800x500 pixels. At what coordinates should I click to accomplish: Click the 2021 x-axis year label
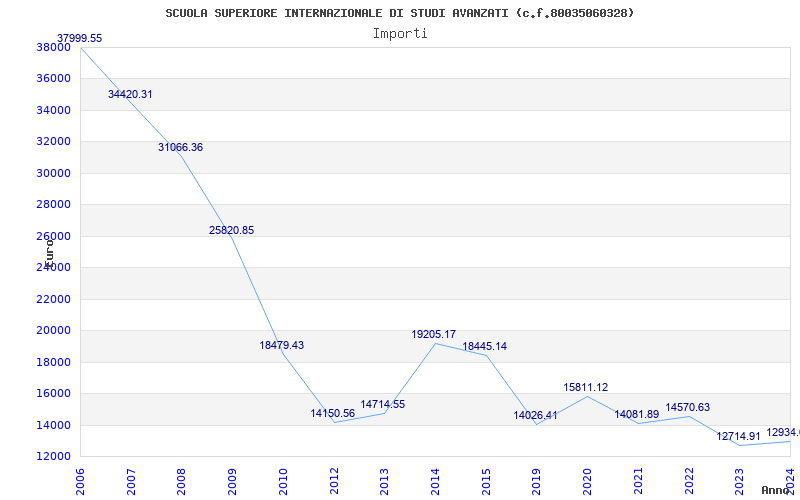click(x=638, y=481)
